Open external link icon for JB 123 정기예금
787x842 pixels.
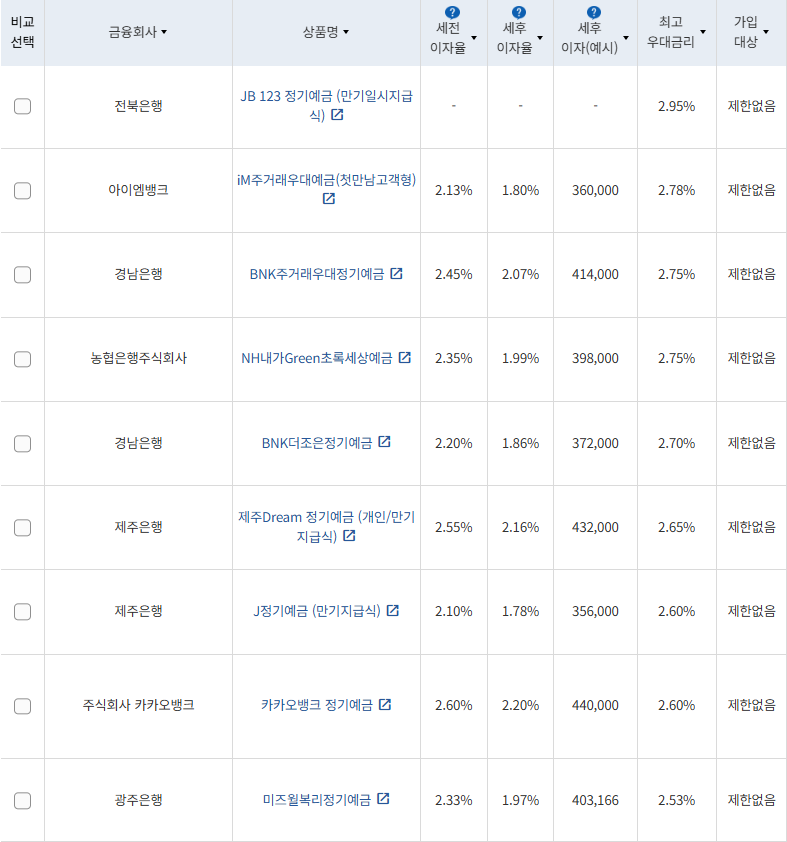(x=337, y=114)
